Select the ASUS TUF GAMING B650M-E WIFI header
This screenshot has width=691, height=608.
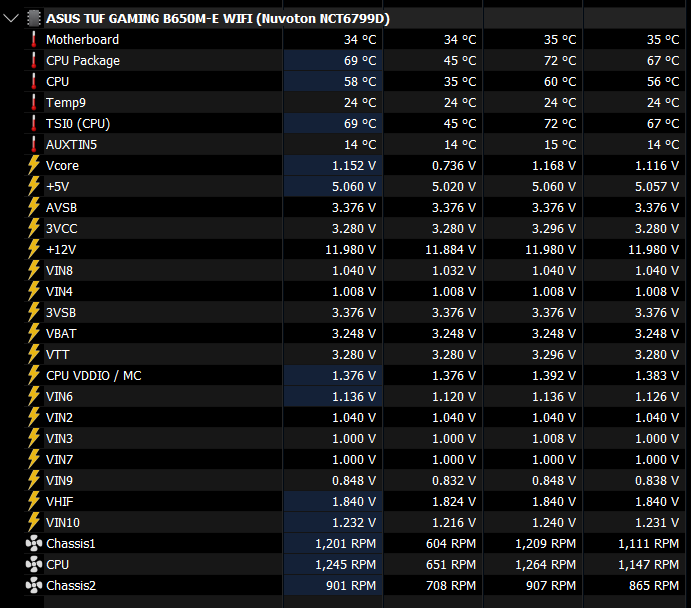(218, 19)
